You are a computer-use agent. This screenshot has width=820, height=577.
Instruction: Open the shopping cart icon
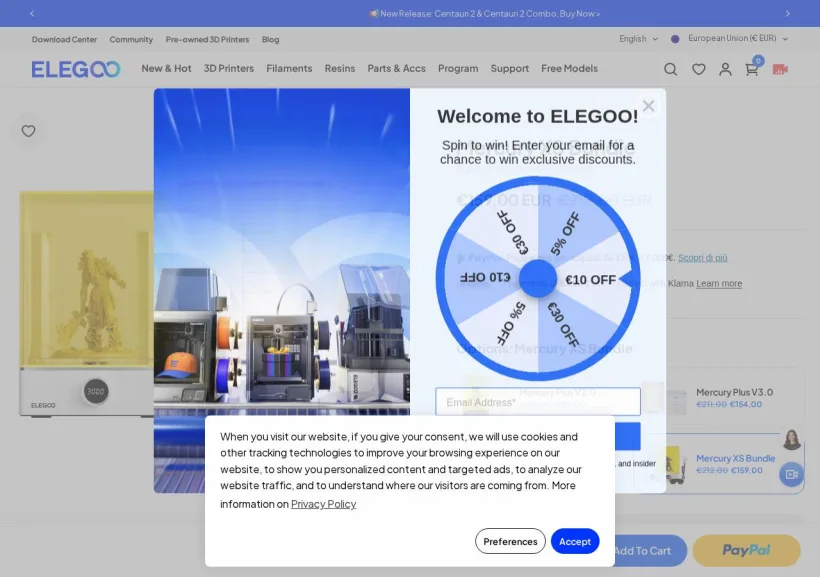[x=752, y=69]
